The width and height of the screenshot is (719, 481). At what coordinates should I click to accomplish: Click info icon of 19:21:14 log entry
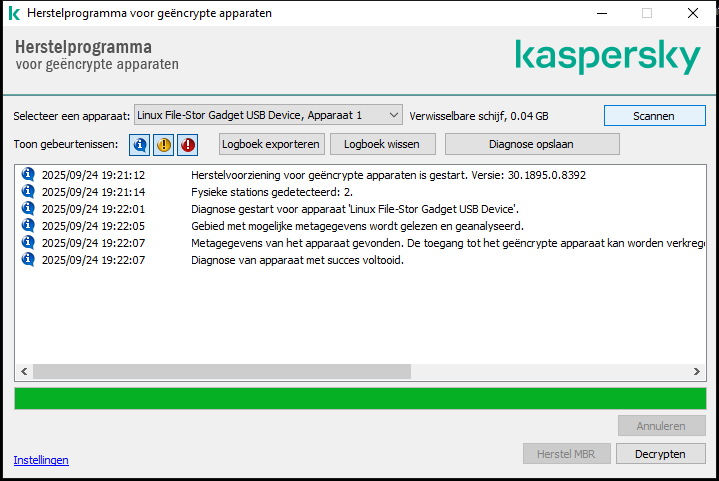(x=28, y=191)
